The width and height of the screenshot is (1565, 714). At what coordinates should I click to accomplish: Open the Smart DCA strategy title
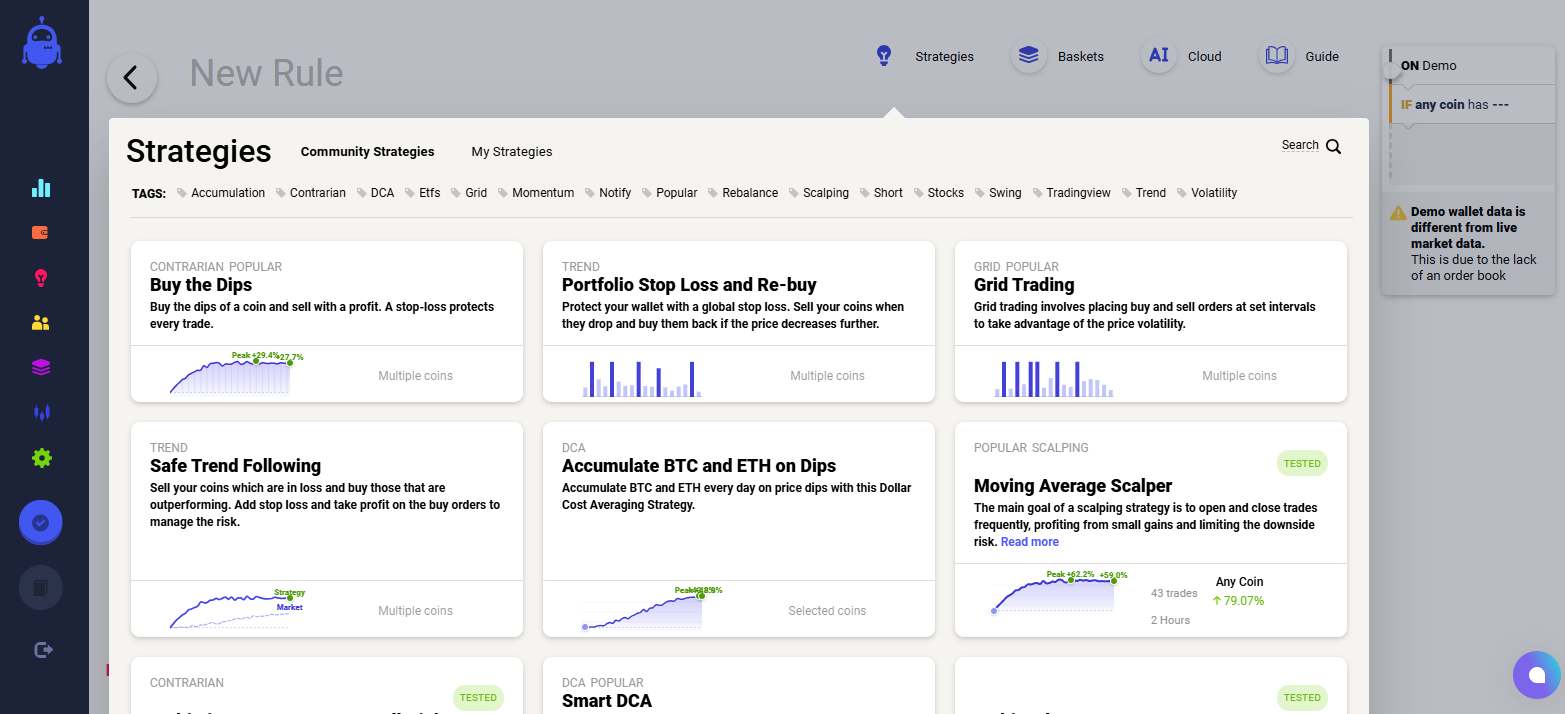pos(607,701)
